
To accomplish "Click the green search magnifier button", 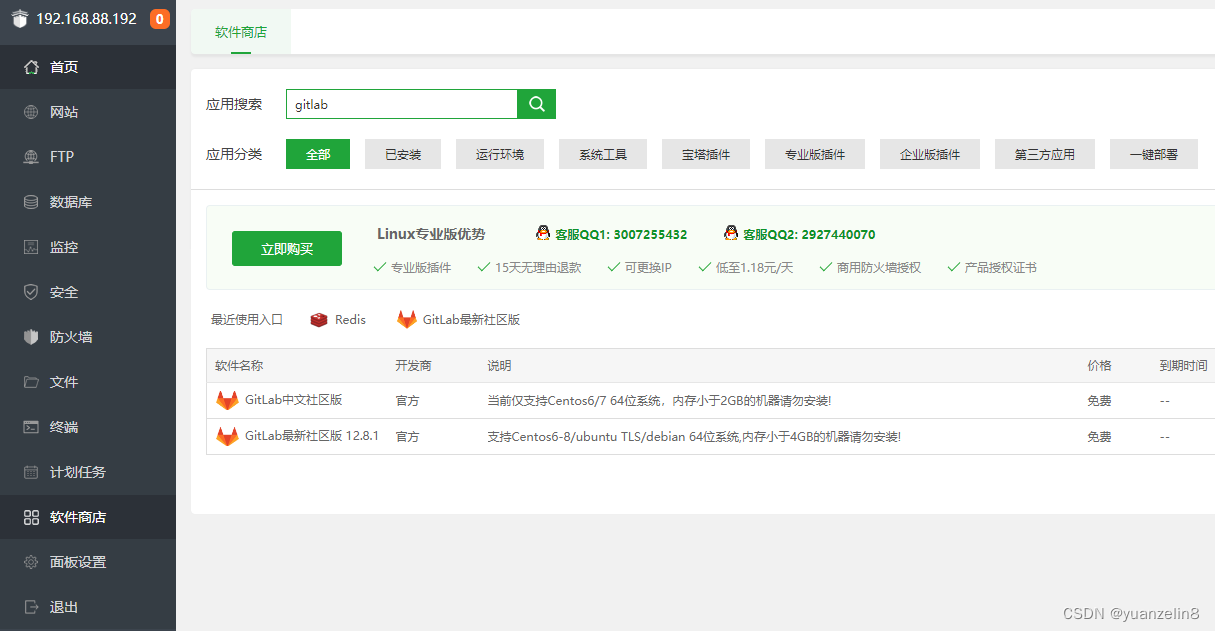I will click(x=536, y=104).
